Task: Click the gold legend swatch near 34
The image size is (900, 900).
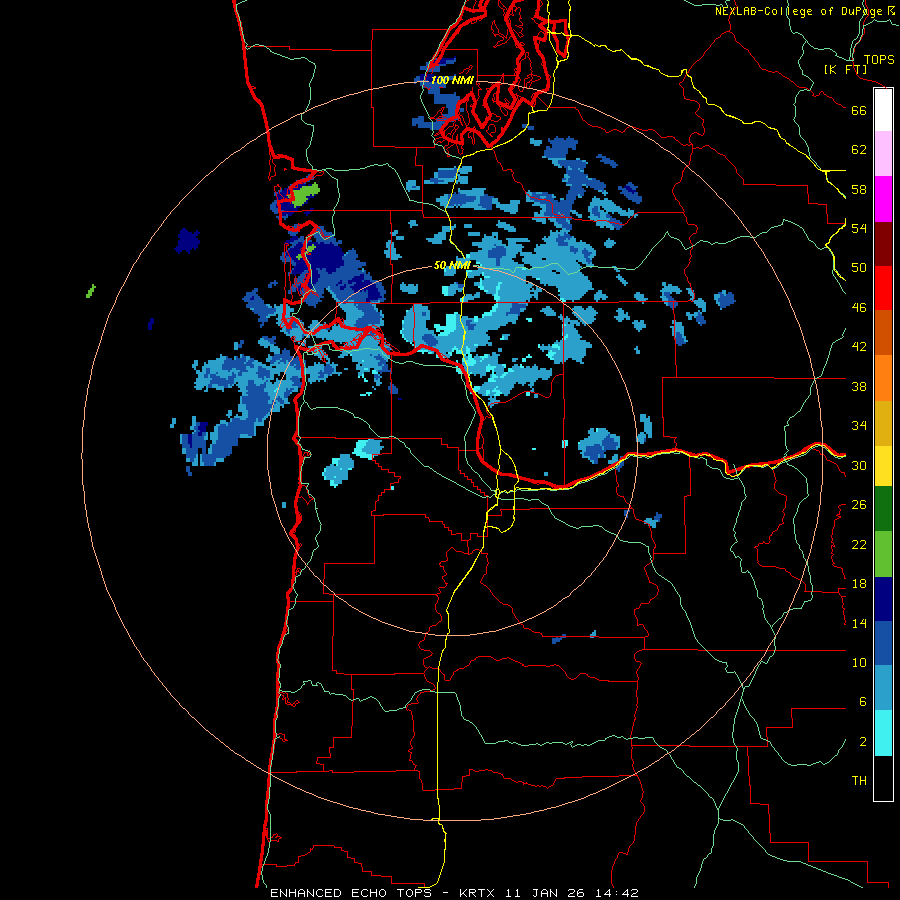Action: click(x=883, y=422)
